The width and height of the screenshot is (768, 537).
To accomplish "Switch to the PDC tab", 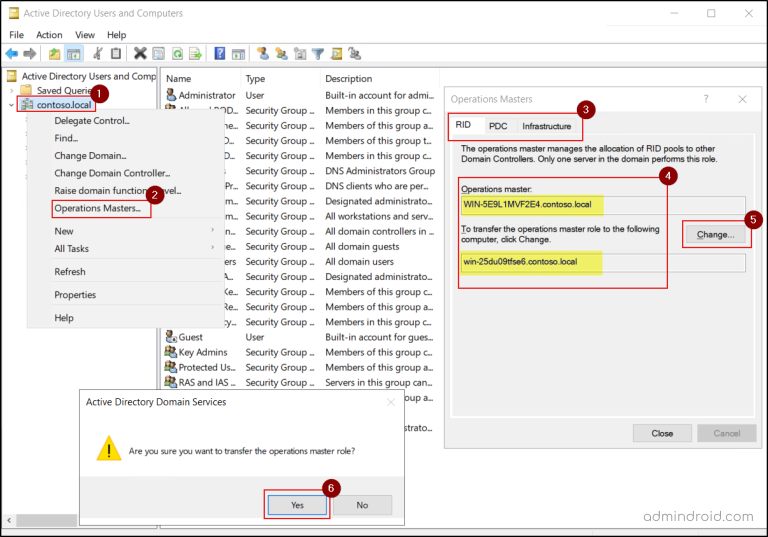I will (x=498, y=126).
